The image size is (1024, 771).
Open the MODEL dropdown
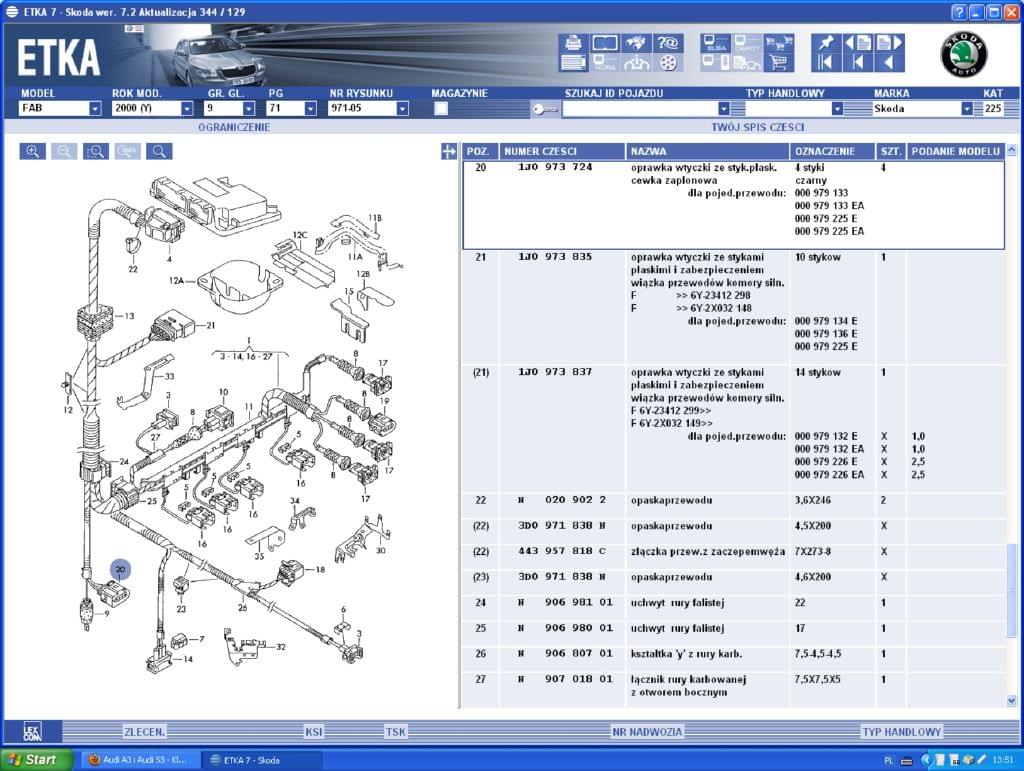(95, 108)
